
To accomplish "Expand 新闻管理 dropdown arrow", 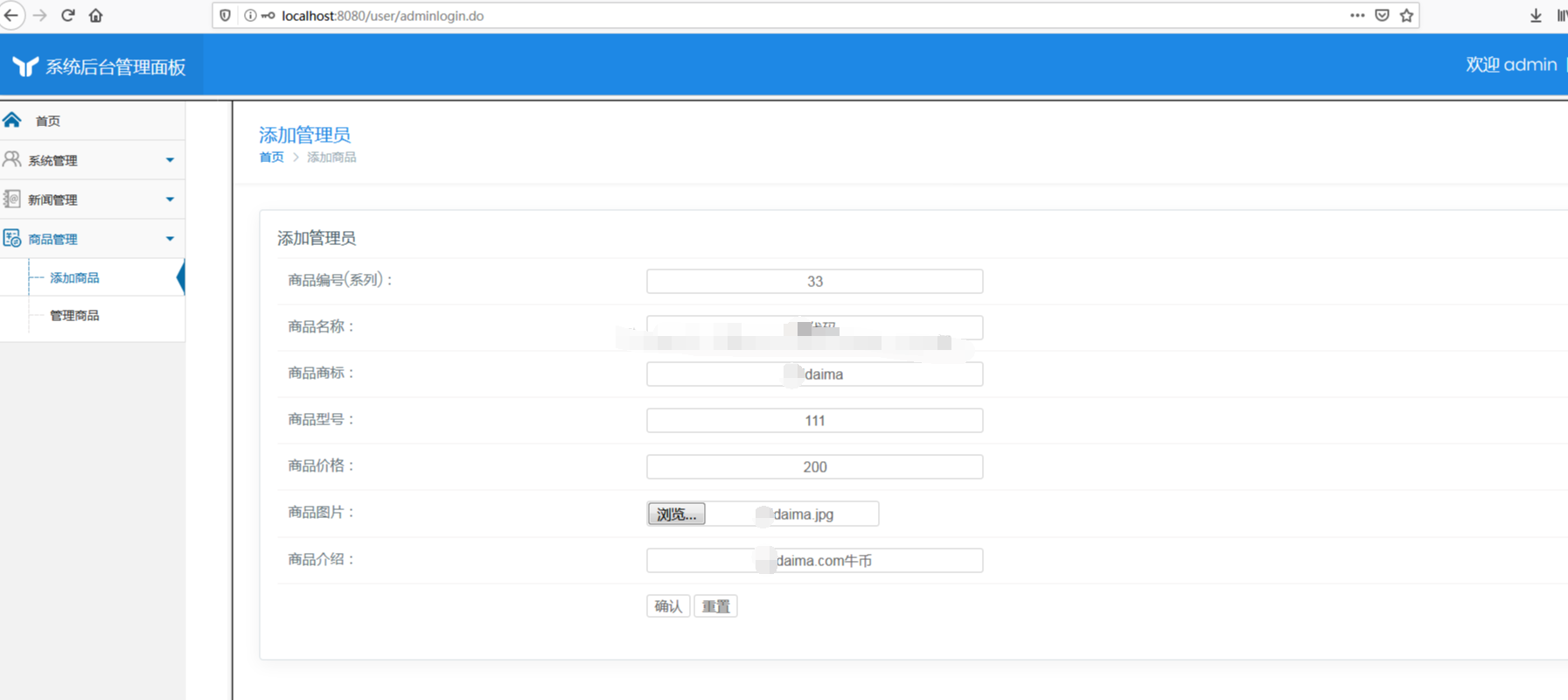I will click(170, 199).
